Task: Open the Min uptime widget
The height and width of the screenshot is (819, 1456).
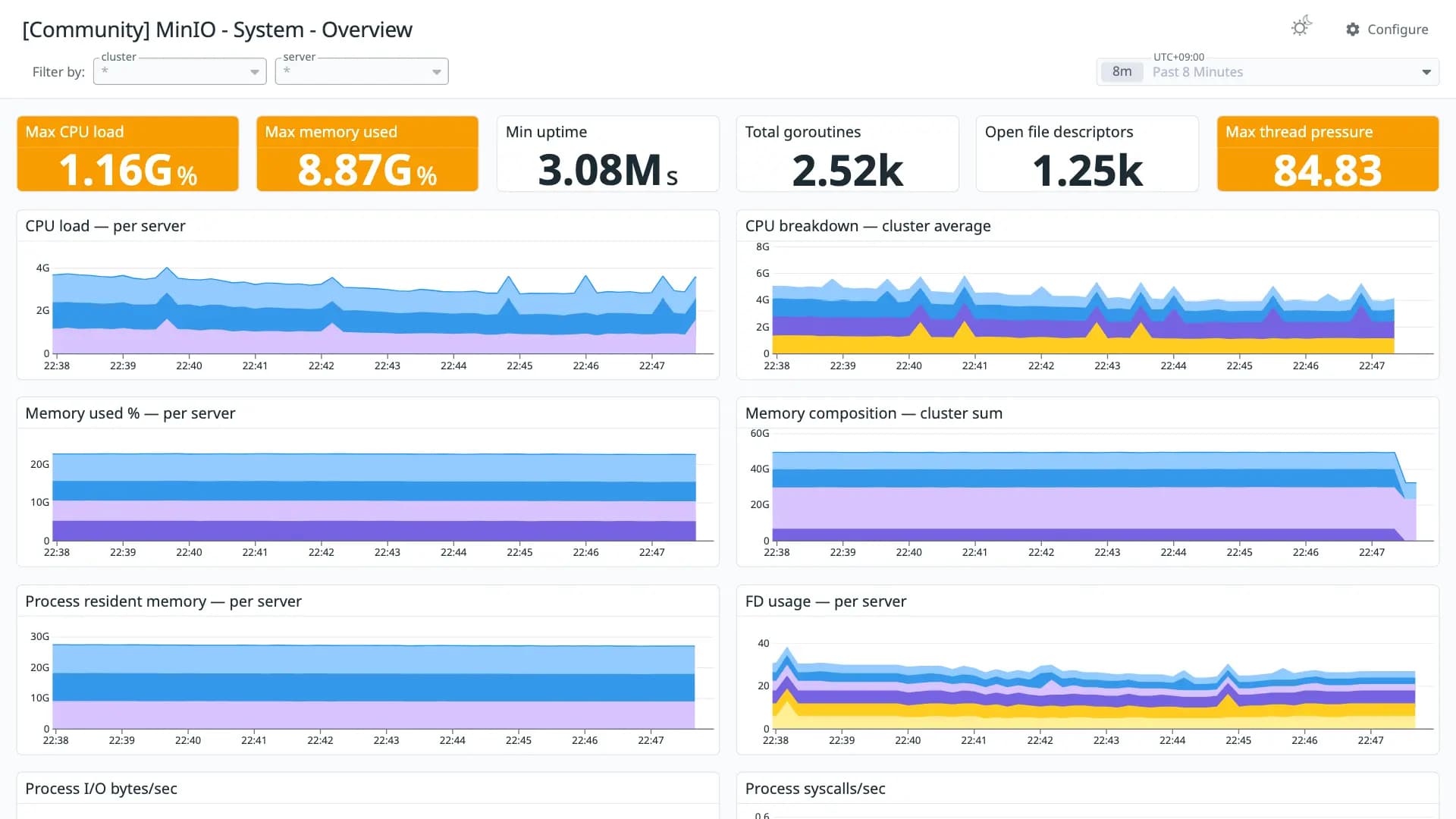Action: [x=607, y=153]
